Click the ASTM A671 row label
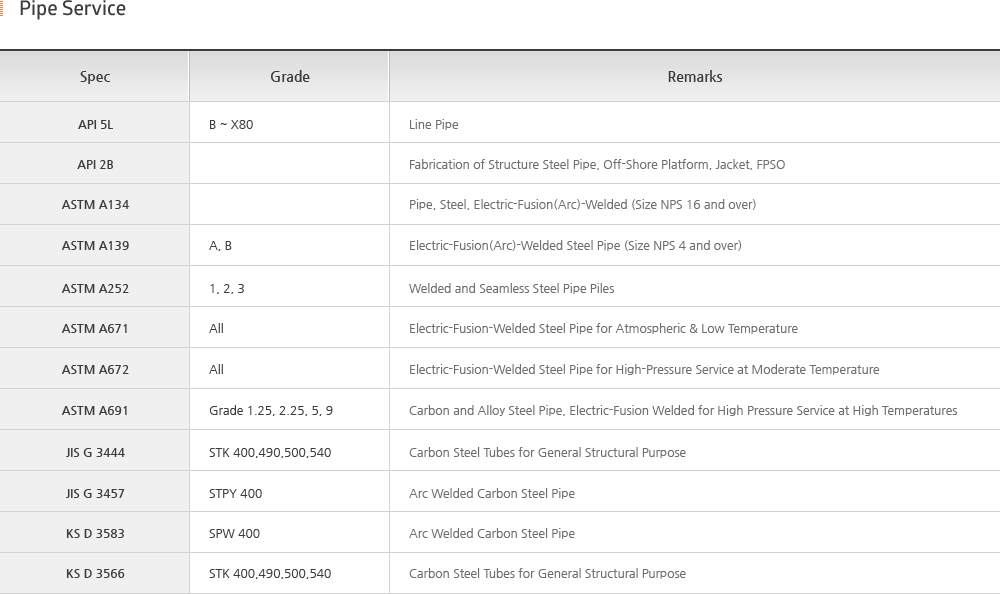Viewport: 1000px width, 594px height. click(95, 329)
